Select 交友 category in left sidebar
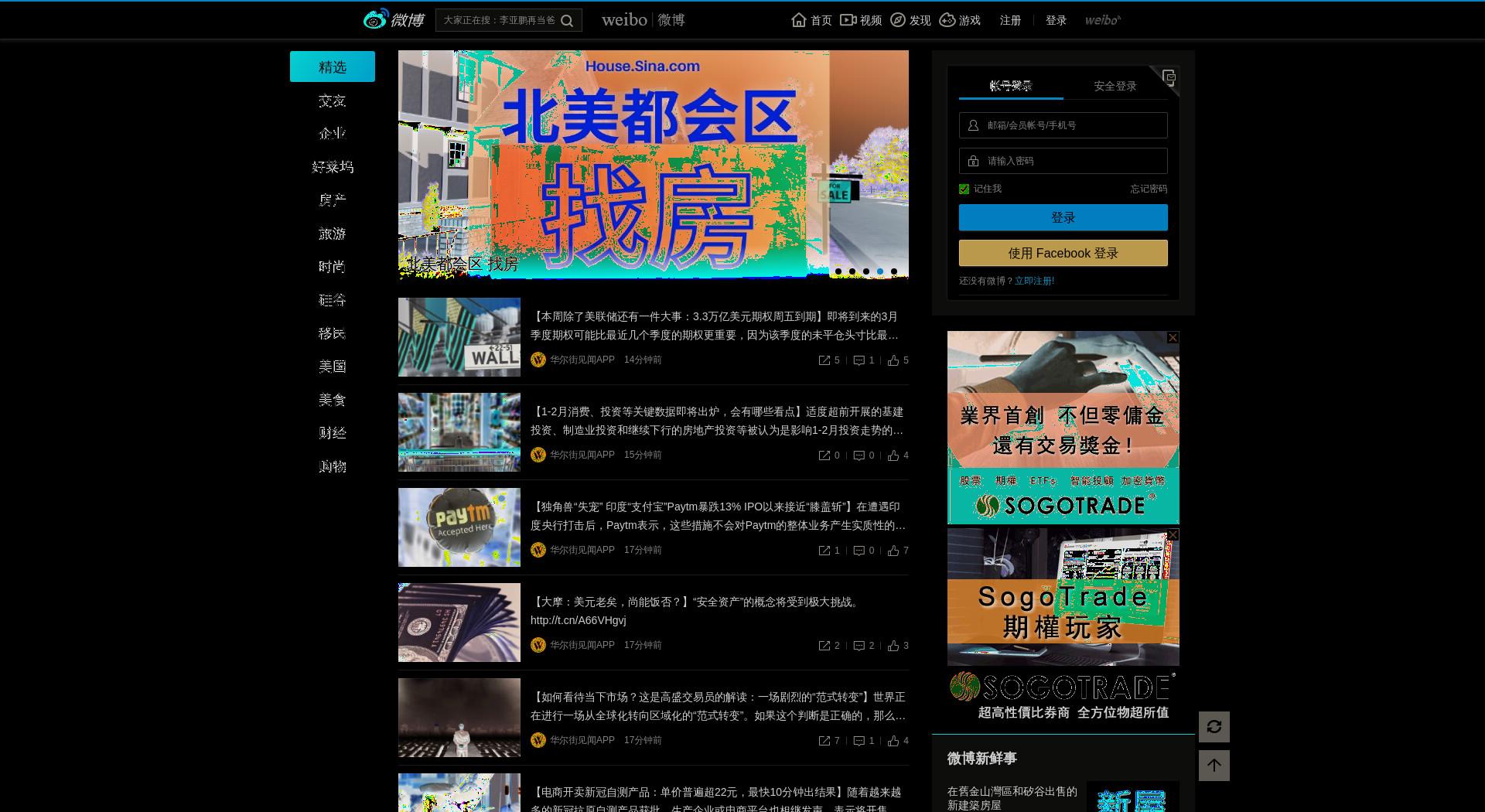Viewport: 1485px width, 812px height. 333,101
